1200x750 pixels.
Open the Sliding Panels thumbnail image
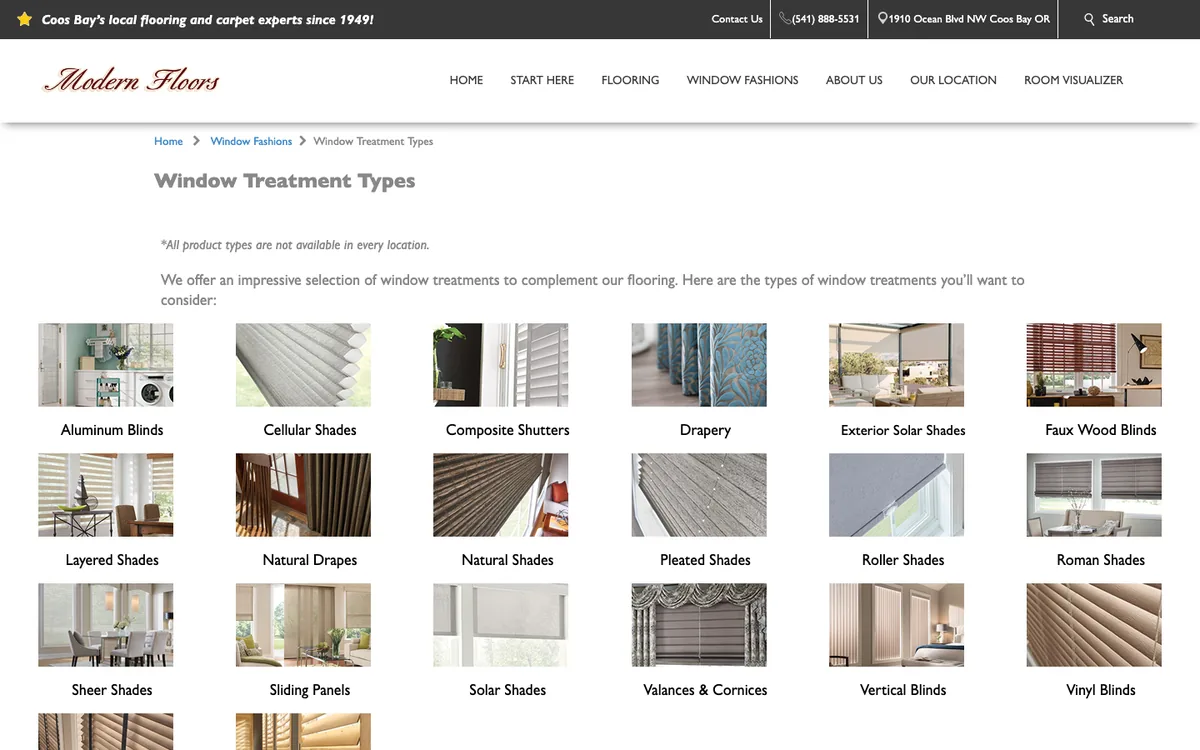tap(303, 625)
